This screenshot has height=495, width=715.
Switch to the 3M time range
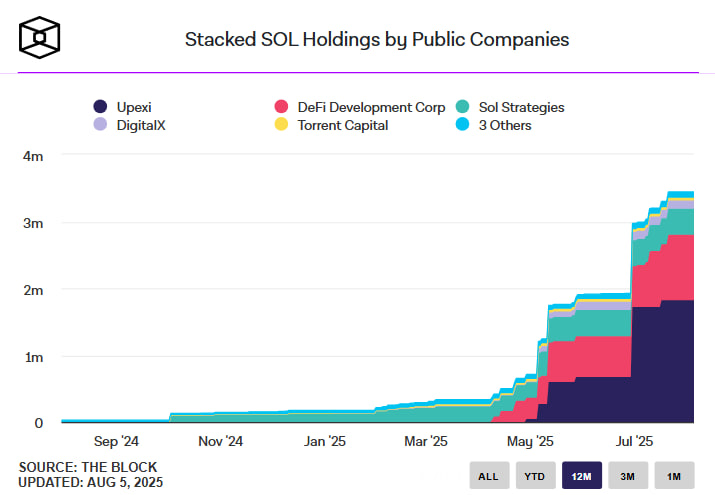tap(629, 476)
